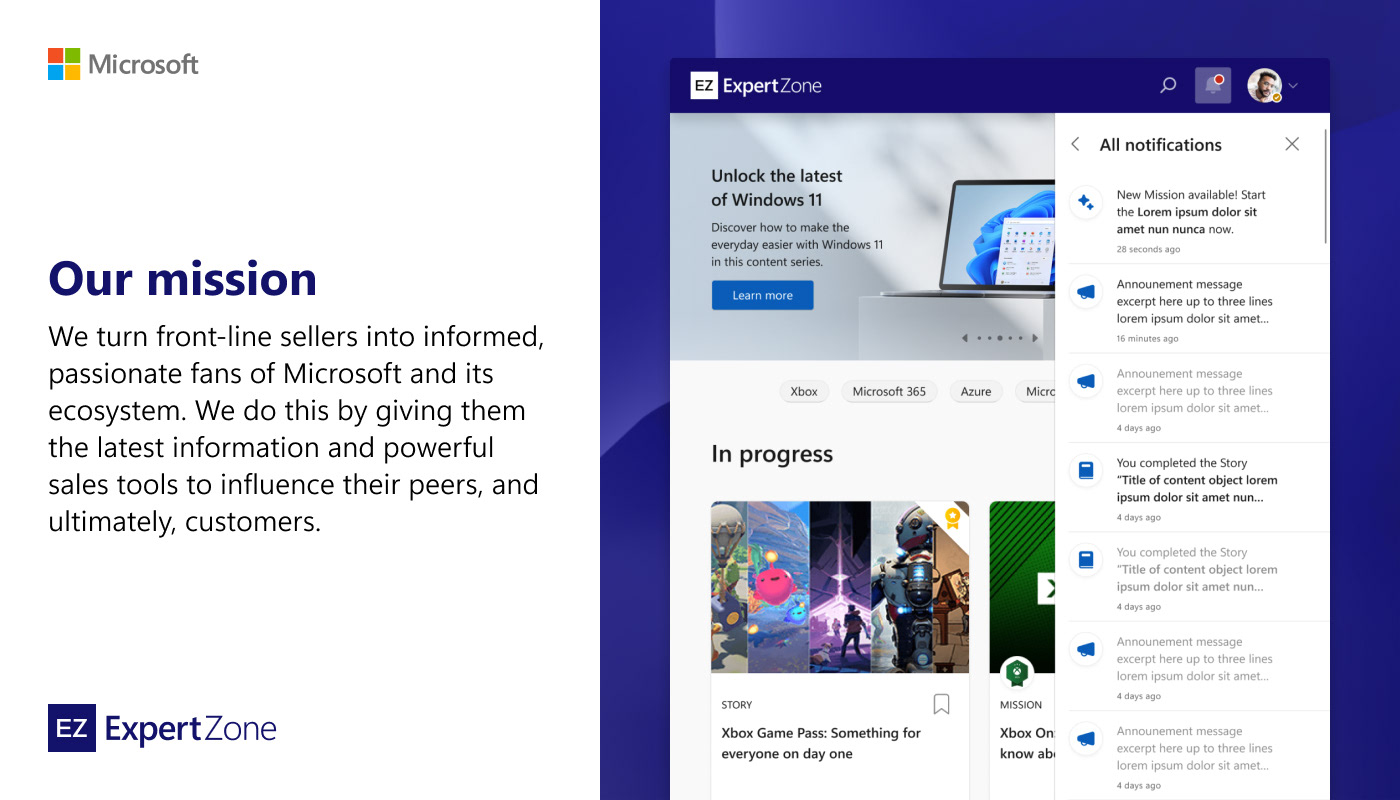
Task: Close the All notifications panel
Action: [1292, 144]
